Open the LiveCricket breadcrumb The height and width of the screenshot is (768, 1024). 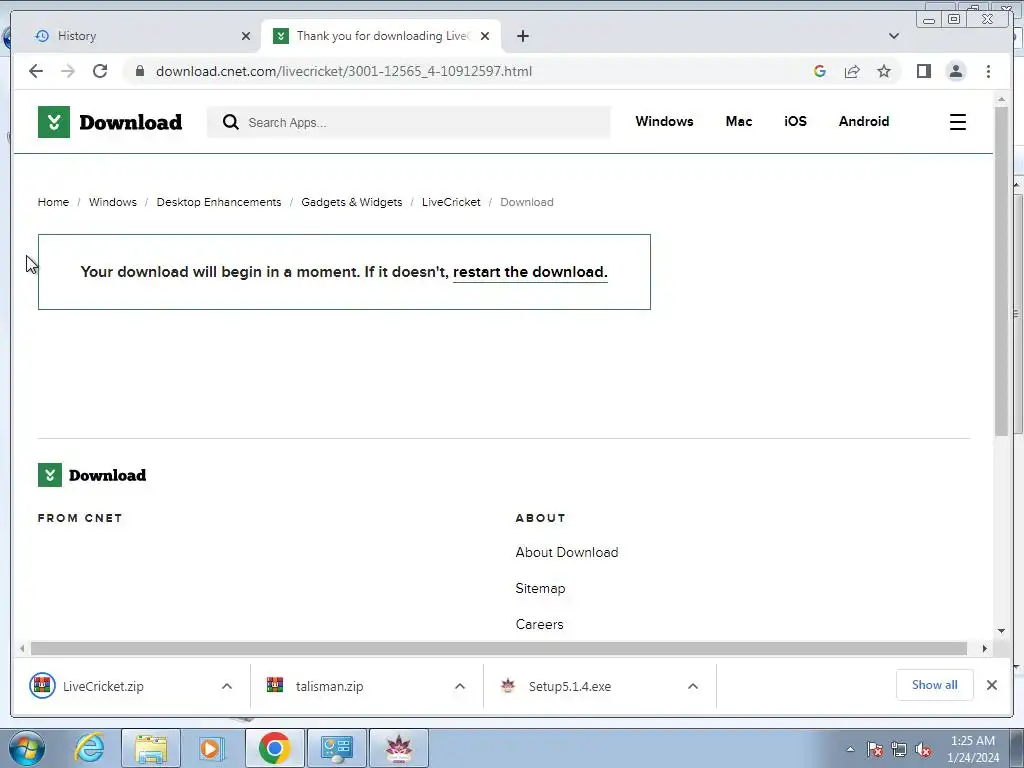click(x=451, y=202)
